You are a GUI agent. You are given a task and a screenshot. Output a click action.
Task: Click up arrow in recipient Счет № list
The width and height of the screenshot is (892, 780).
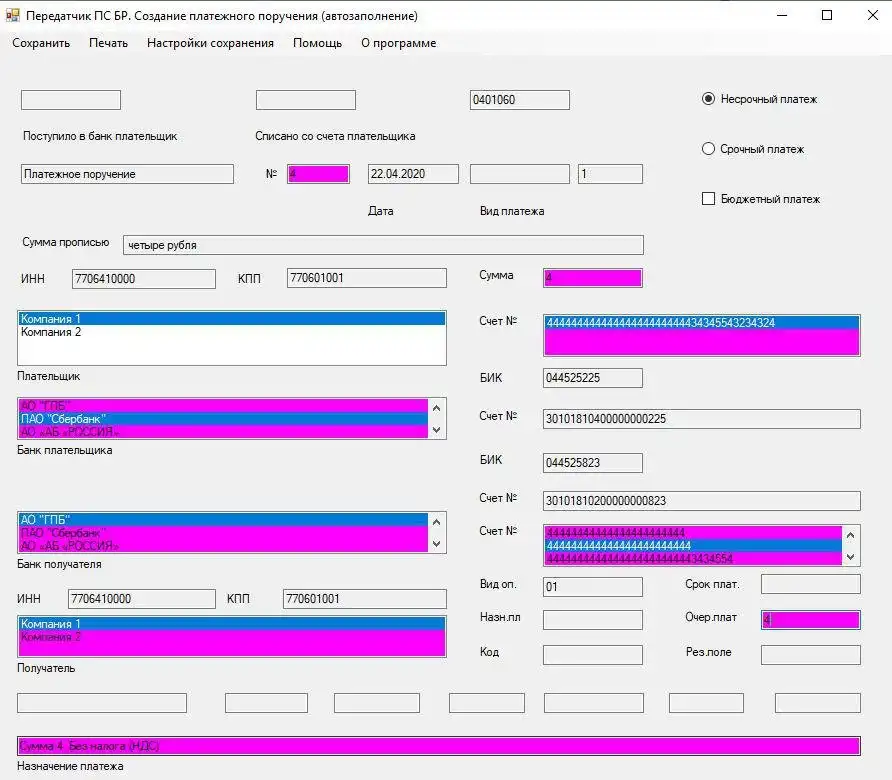click(850, 535)
